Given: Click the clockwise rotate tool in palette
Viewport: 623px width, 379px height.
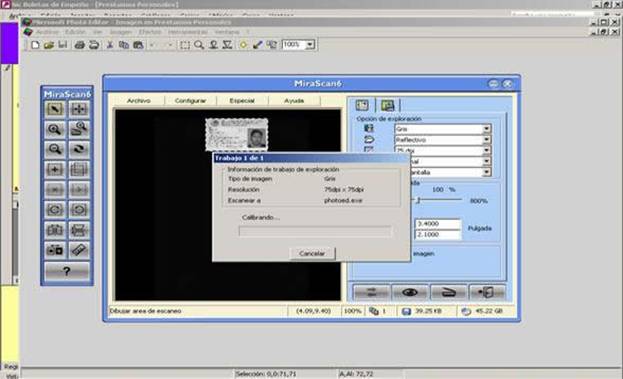Looking at the screenshot, I should point(79,210).
